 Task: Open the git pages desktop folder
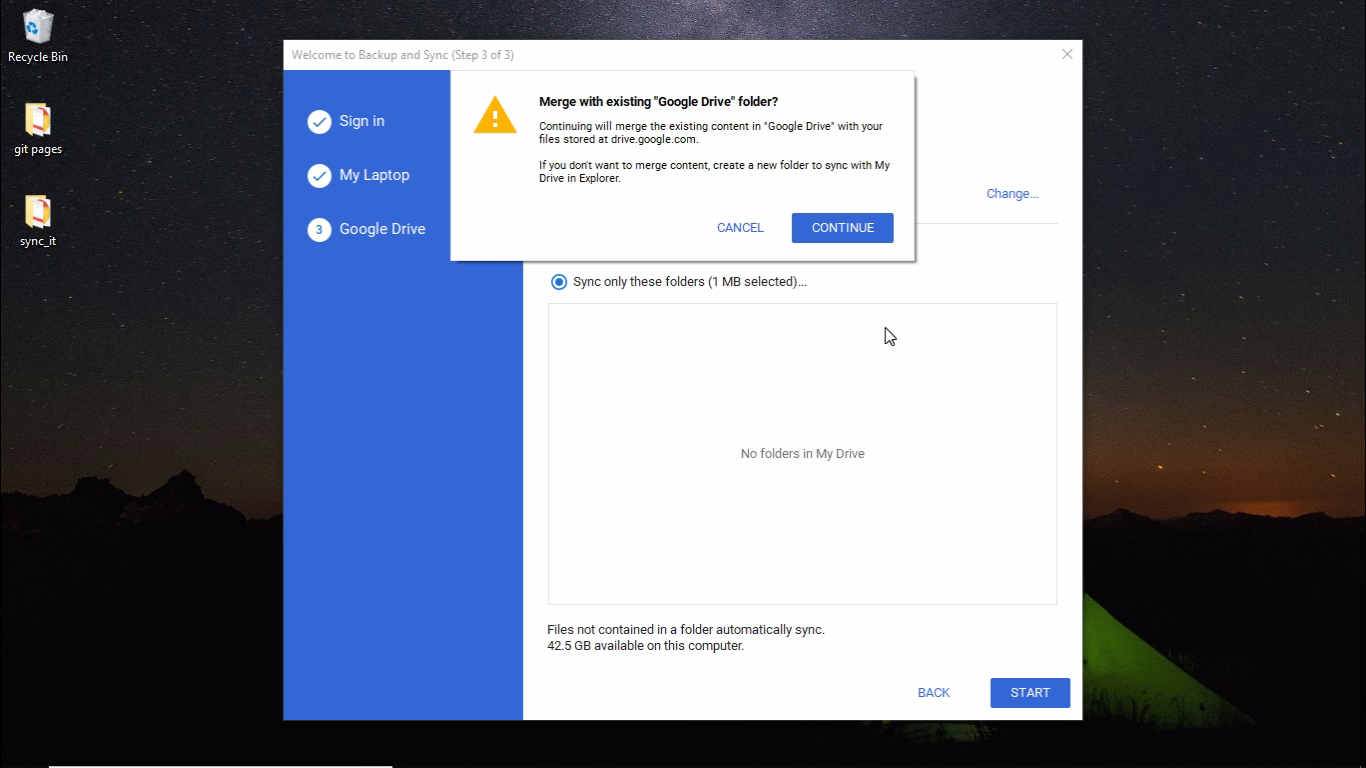(x=37, y=120)
